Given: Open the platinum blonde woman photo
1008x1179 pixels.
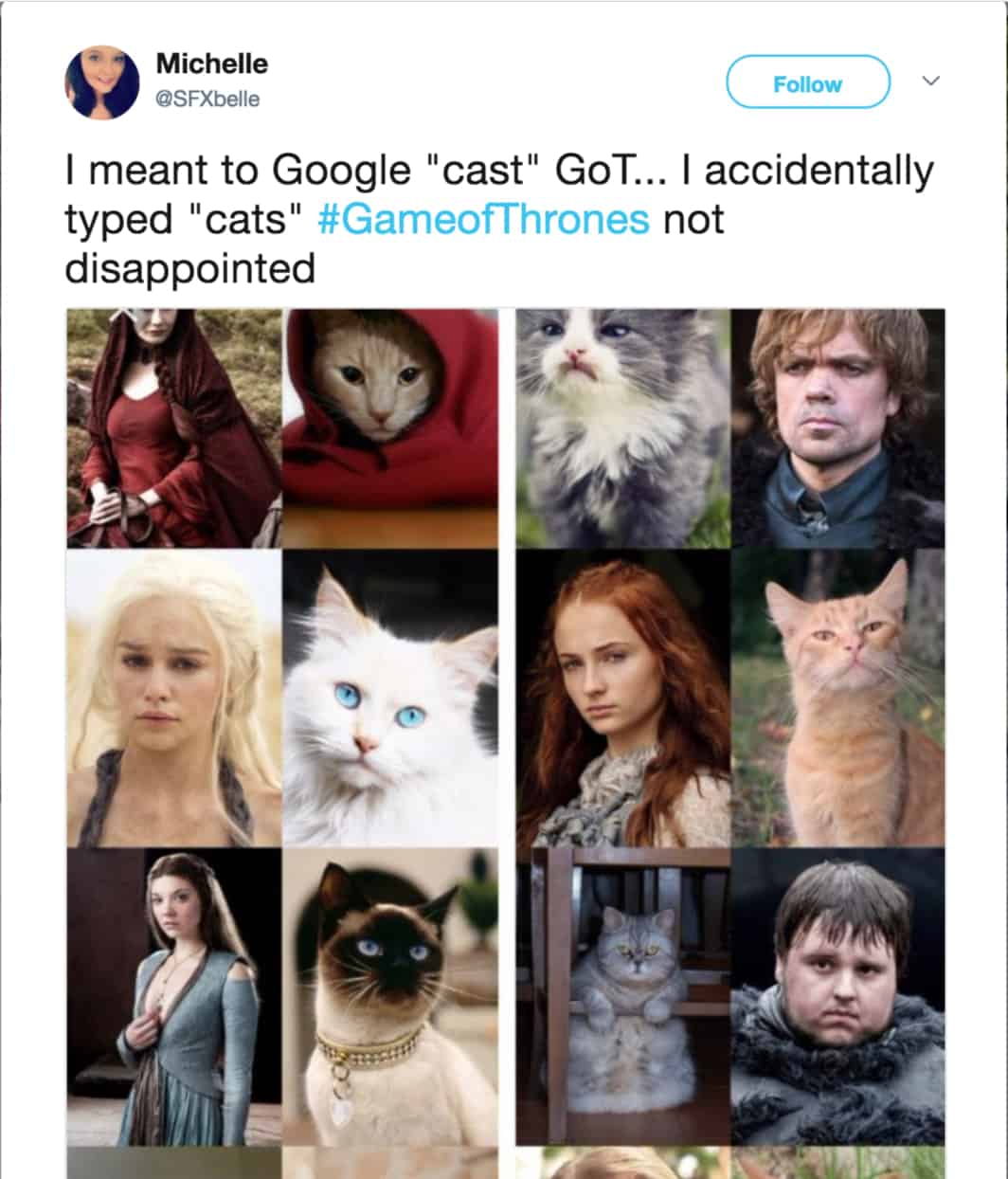Looking at the screenshot, I should [x=174, y=697].
